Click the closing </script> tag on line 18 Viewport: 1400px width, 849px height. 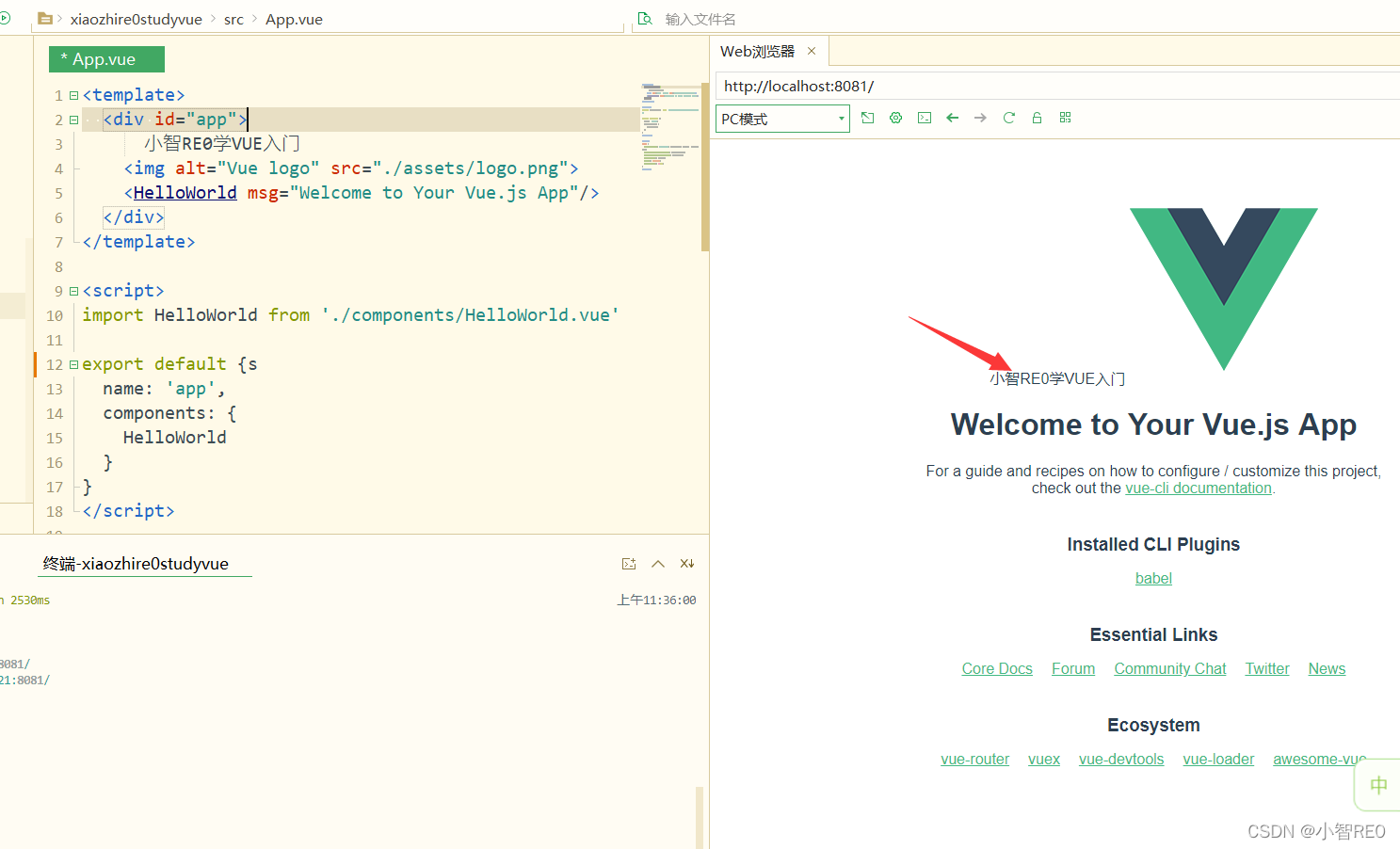tap(128, 511)
